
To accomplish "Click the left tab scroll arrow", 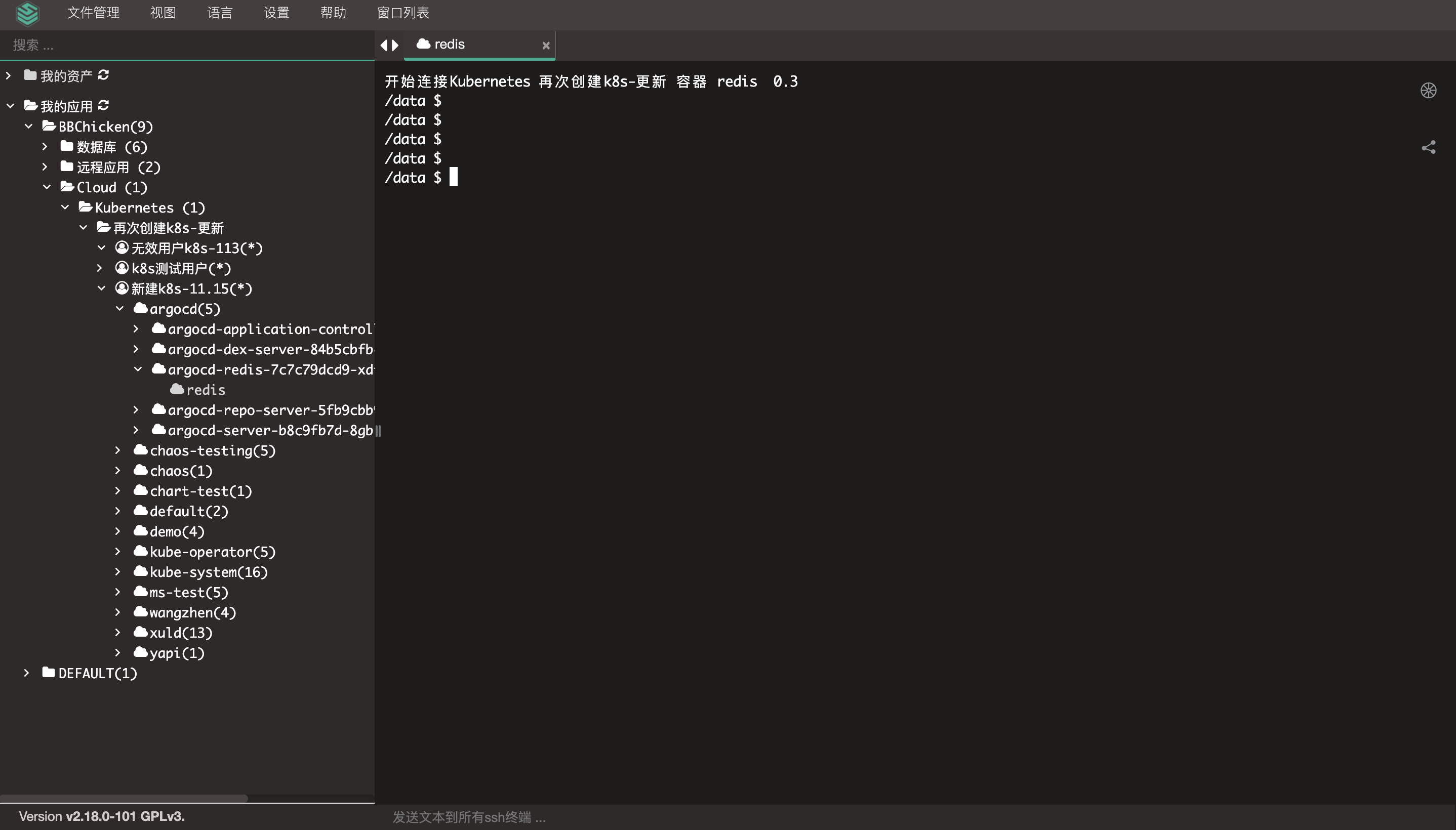I will [x=384, y=45].
